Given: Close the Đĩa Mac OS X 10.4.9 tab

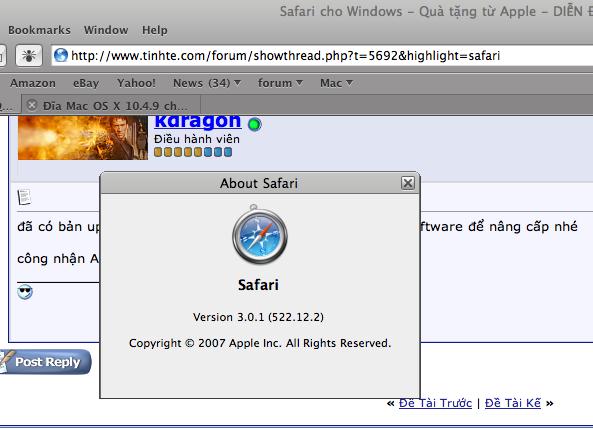Looking at the screenshot, I should [32, 105].
